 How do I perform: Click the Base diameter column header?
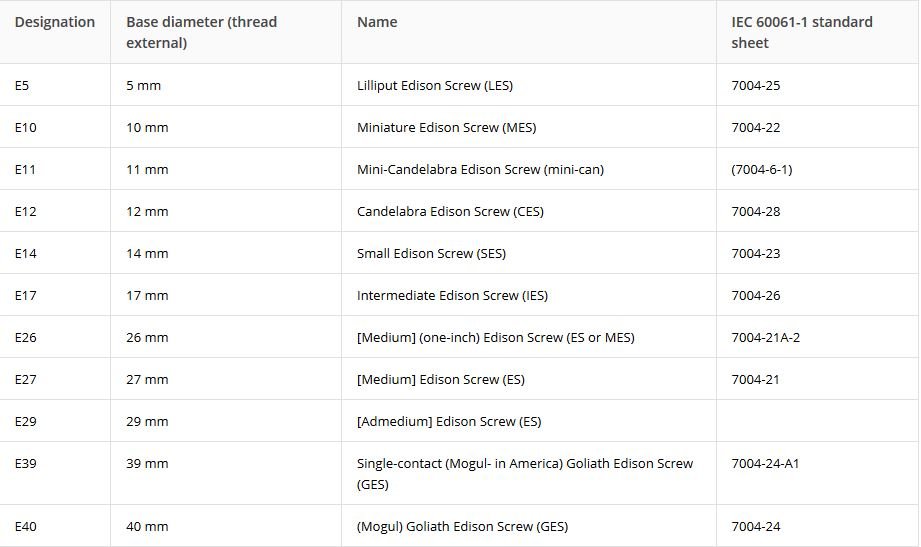click(x=201, y=32)
